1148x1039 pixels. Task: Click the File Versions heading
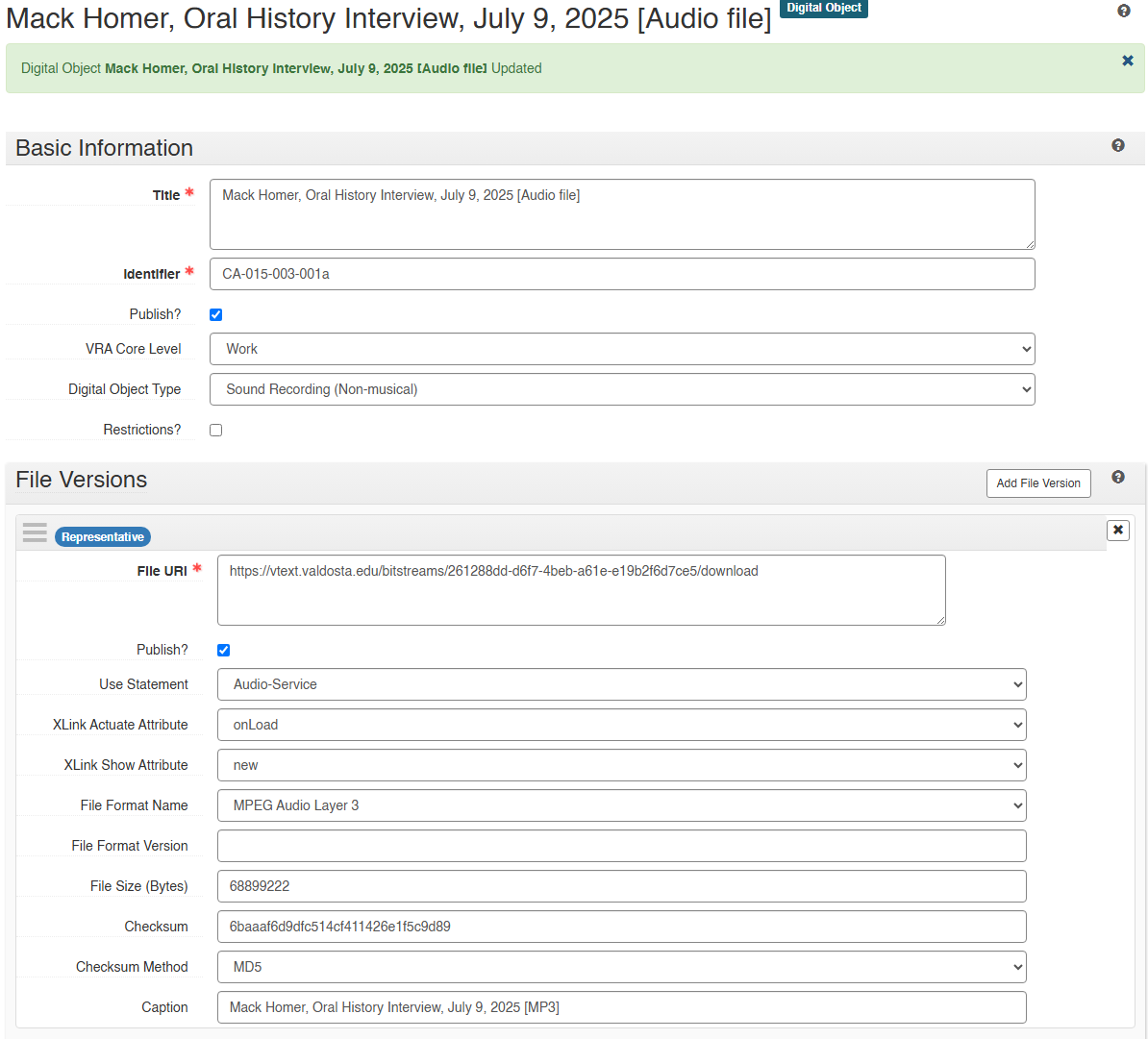point(82,480)
